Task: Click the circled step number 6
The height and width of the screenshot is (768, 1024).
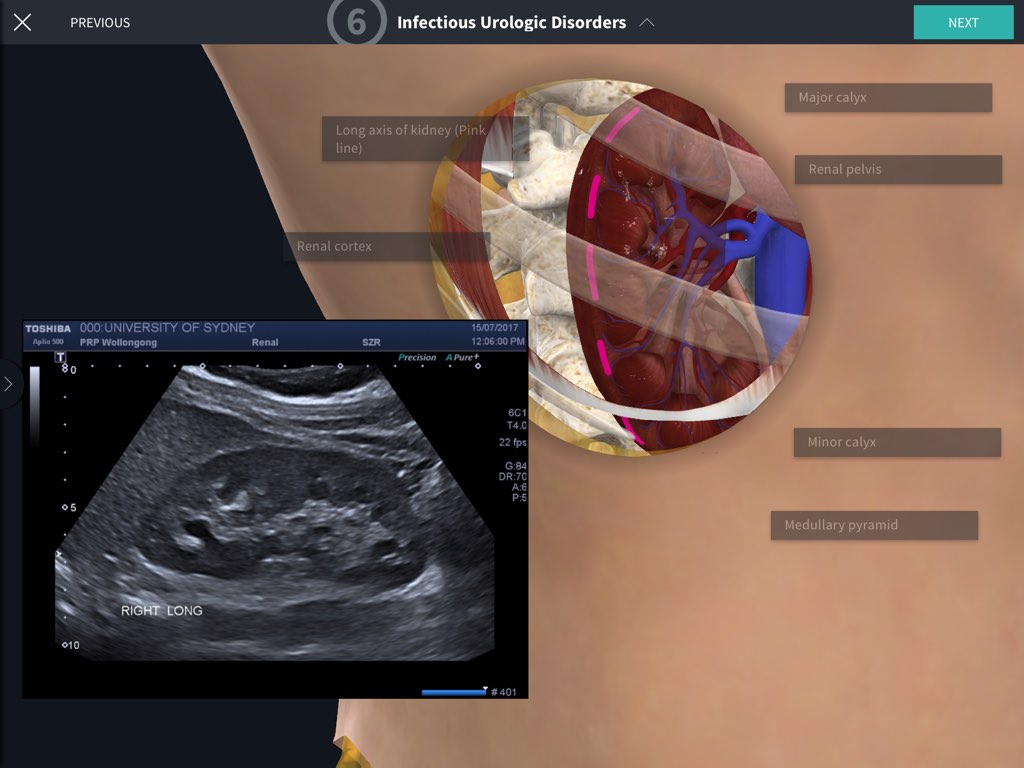Action: (x=356, y=22)
